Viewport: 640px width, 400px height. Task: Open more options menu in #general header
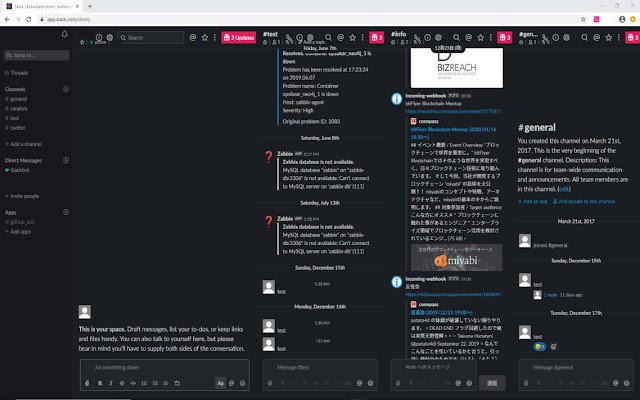(x=619, y=38)
